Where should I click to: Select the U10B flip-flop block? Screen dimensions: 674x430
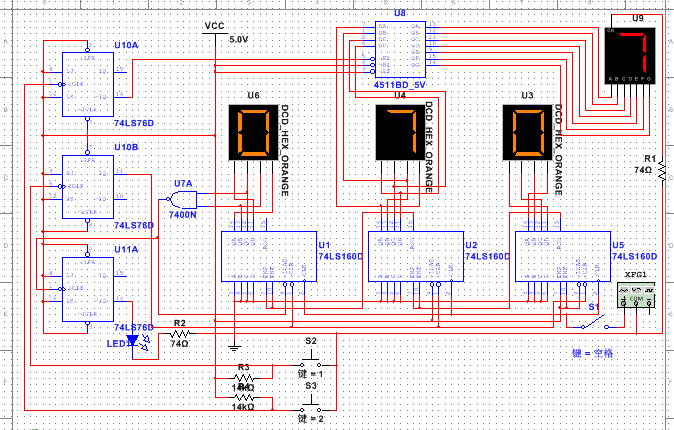[88, 187]
